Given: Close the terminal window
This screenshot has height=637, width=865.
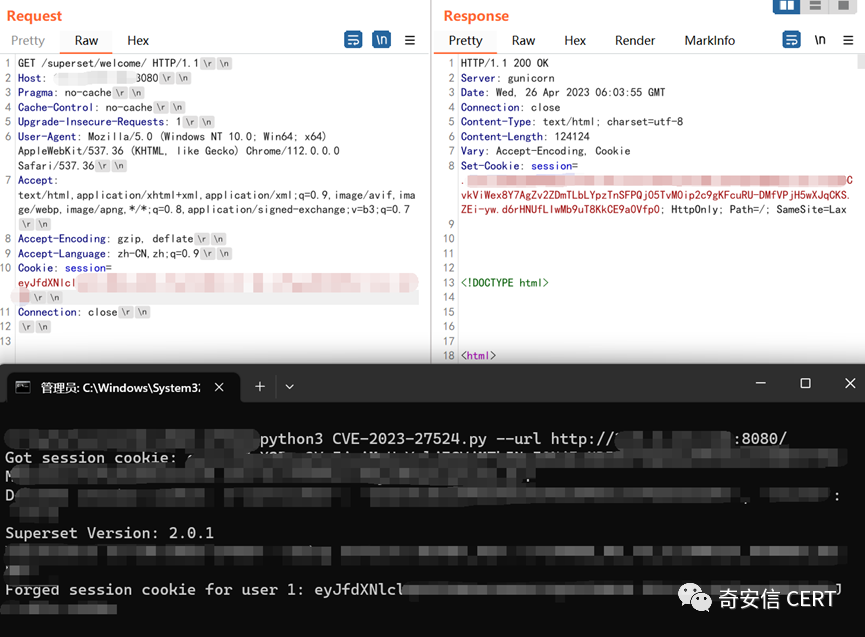Looking at the screenshot, I should click(850, 383).
